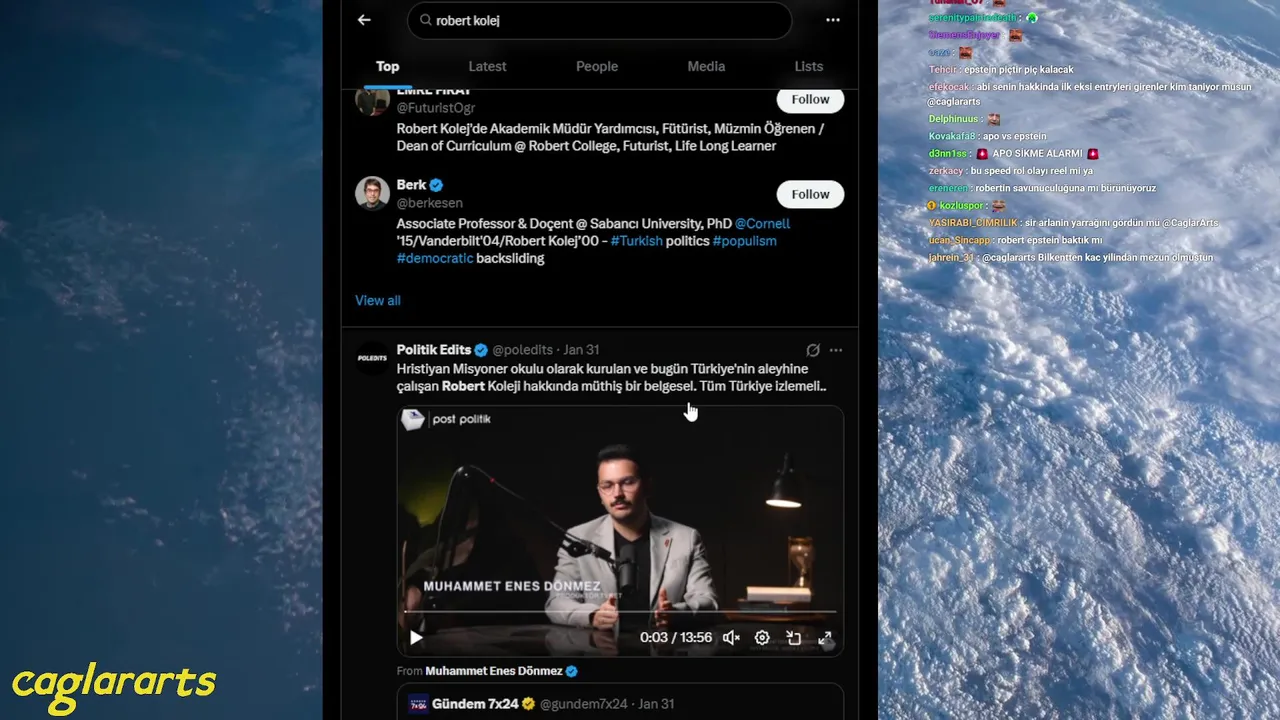Follow Berk @berkesen
This screenshot has height=720, width=1280.
(810, 194)
